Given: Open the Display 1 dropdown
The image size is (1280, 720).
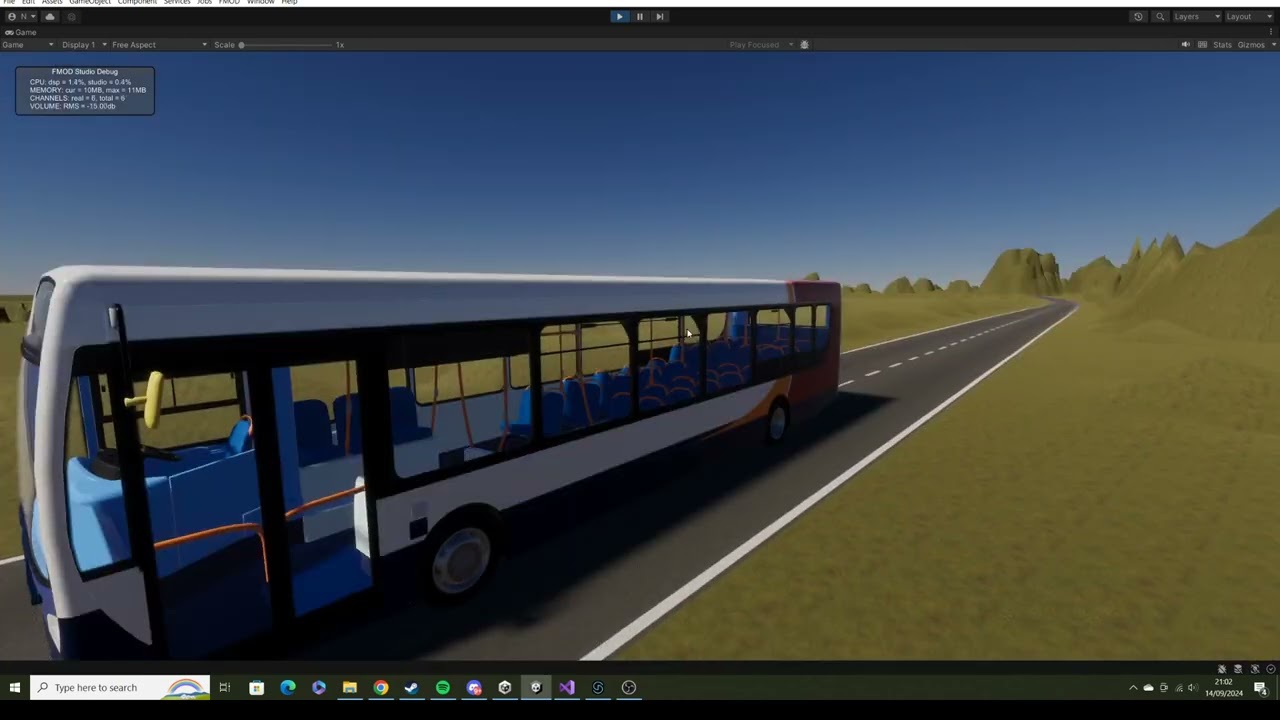Looking at the screenshot, I should pos(84,45).
